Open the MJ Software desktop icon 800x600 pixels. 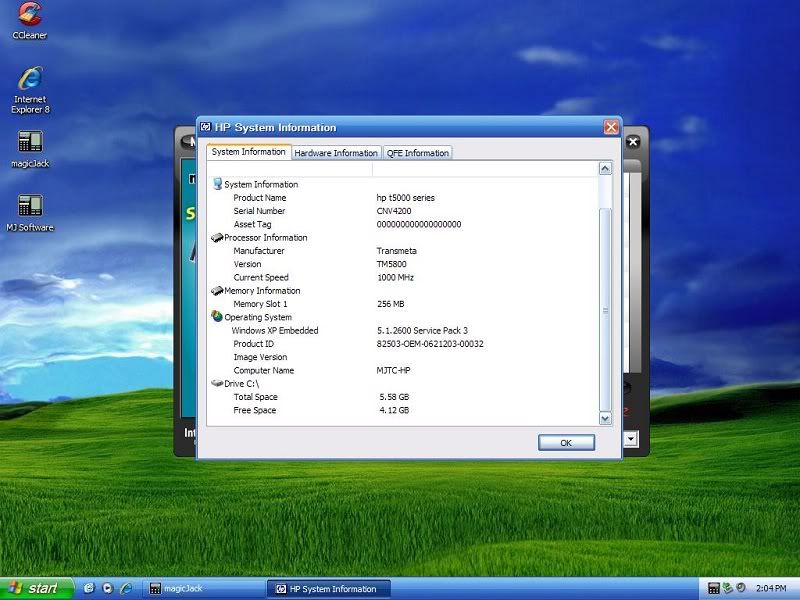coord(30,206)
